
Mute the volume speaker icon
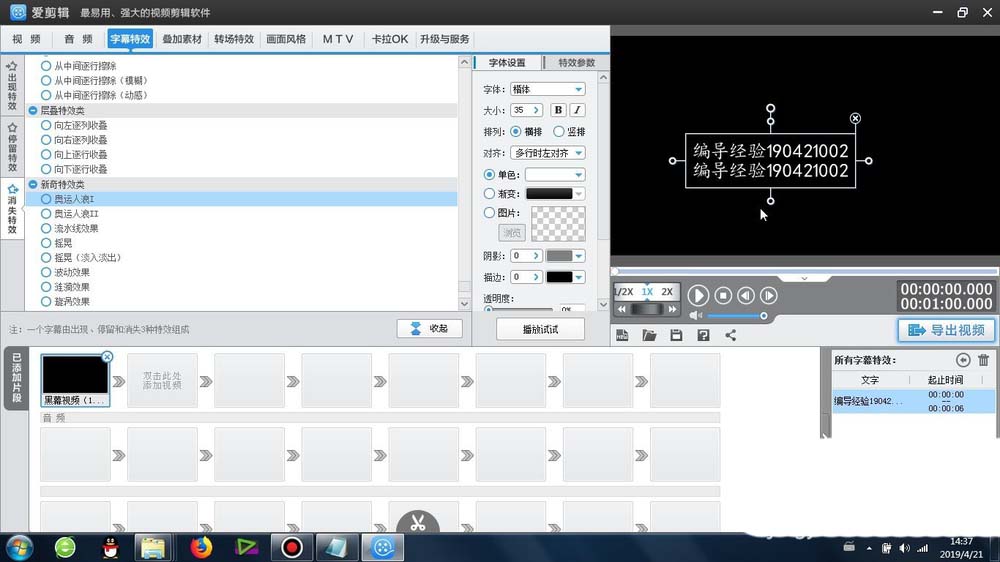[695, 315]
